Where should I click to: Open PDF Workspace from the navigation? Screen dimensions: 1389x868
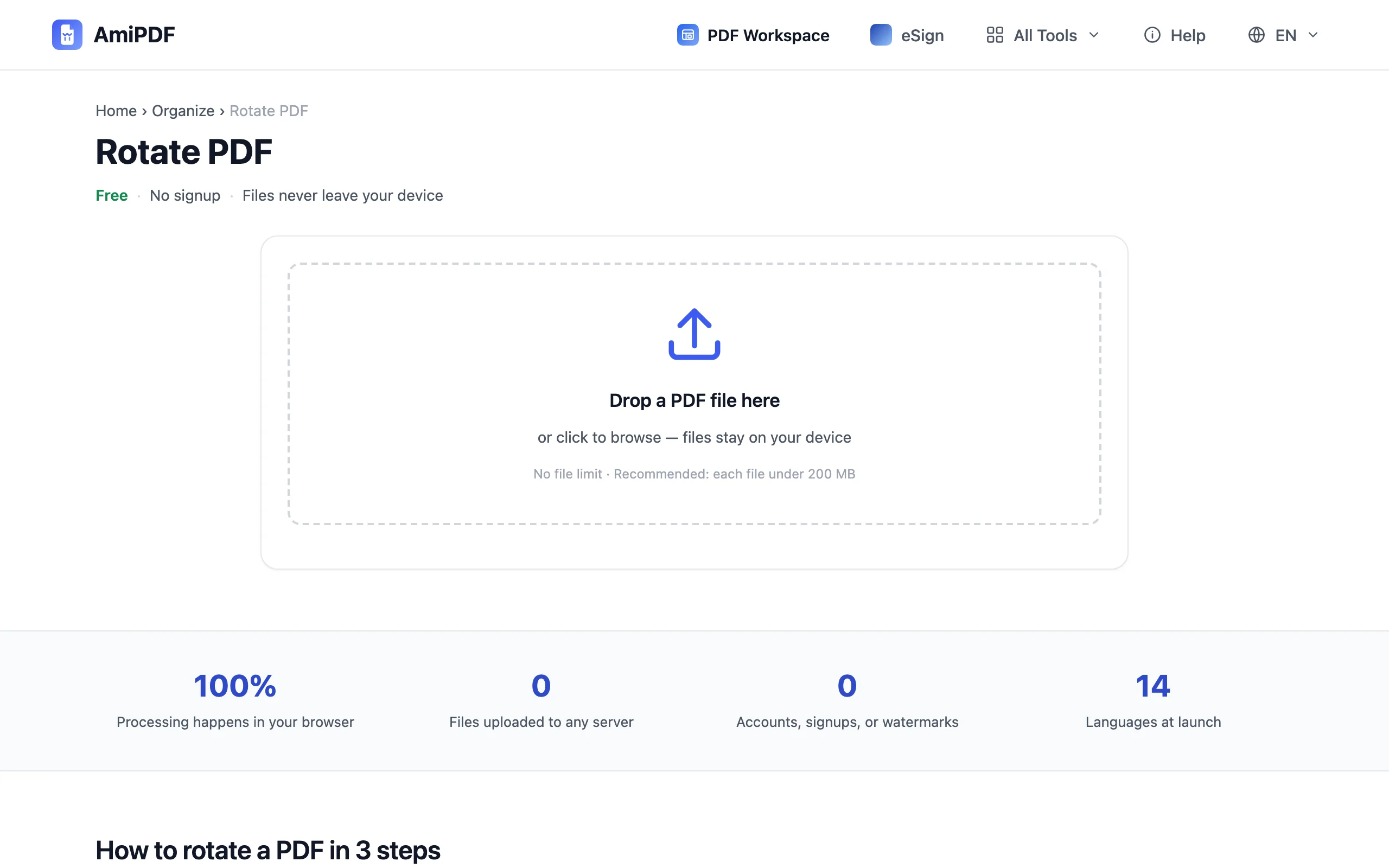(753, 35)
